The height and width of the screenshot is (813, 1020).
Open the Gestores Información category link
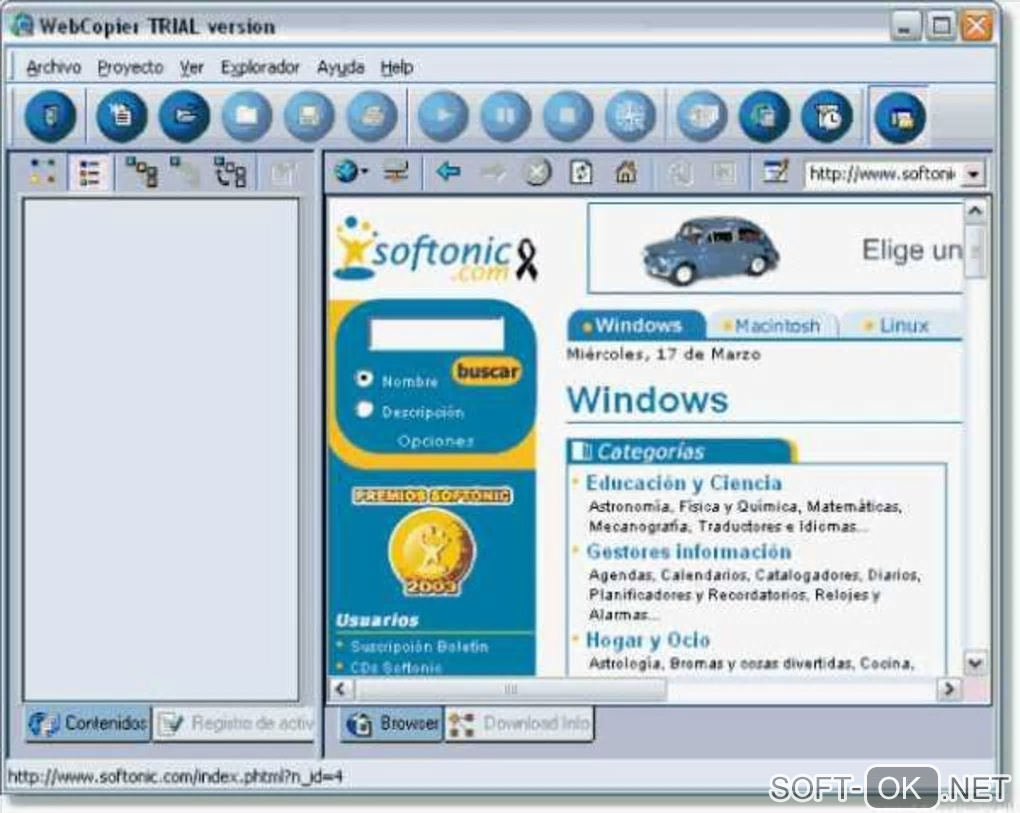[x=689, y=552]
